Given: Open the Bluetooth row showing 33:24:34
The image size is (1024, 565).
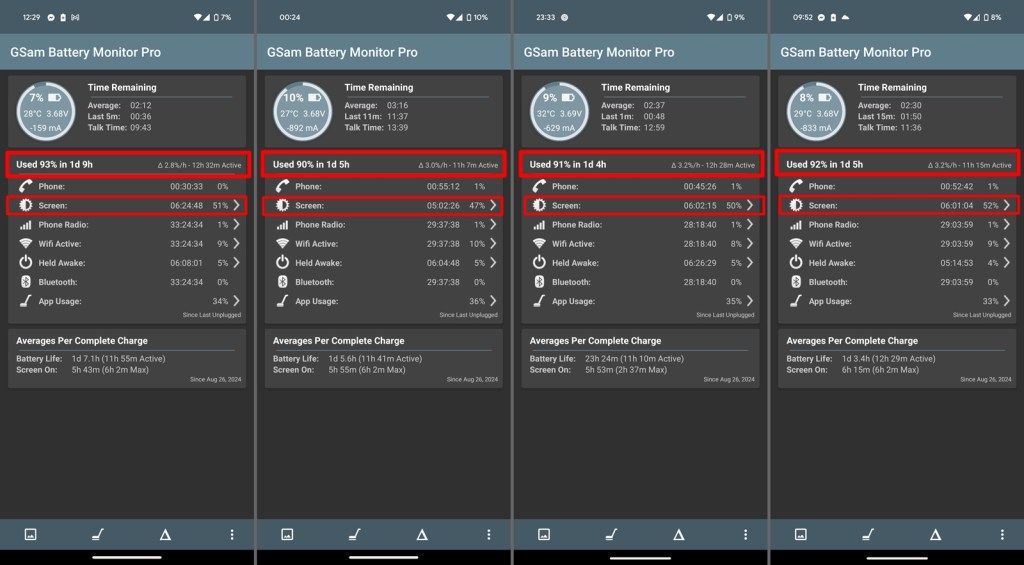Looking at the screenshot, I should tap(127, 282).
